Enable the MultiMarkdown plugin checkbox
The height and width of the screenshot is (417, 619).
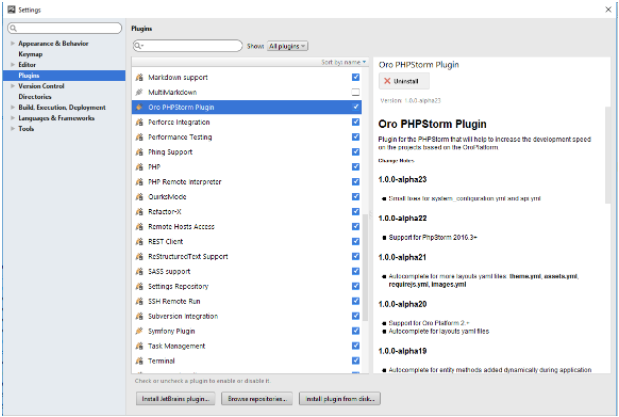pyautogui.click(x=356, y=92)
